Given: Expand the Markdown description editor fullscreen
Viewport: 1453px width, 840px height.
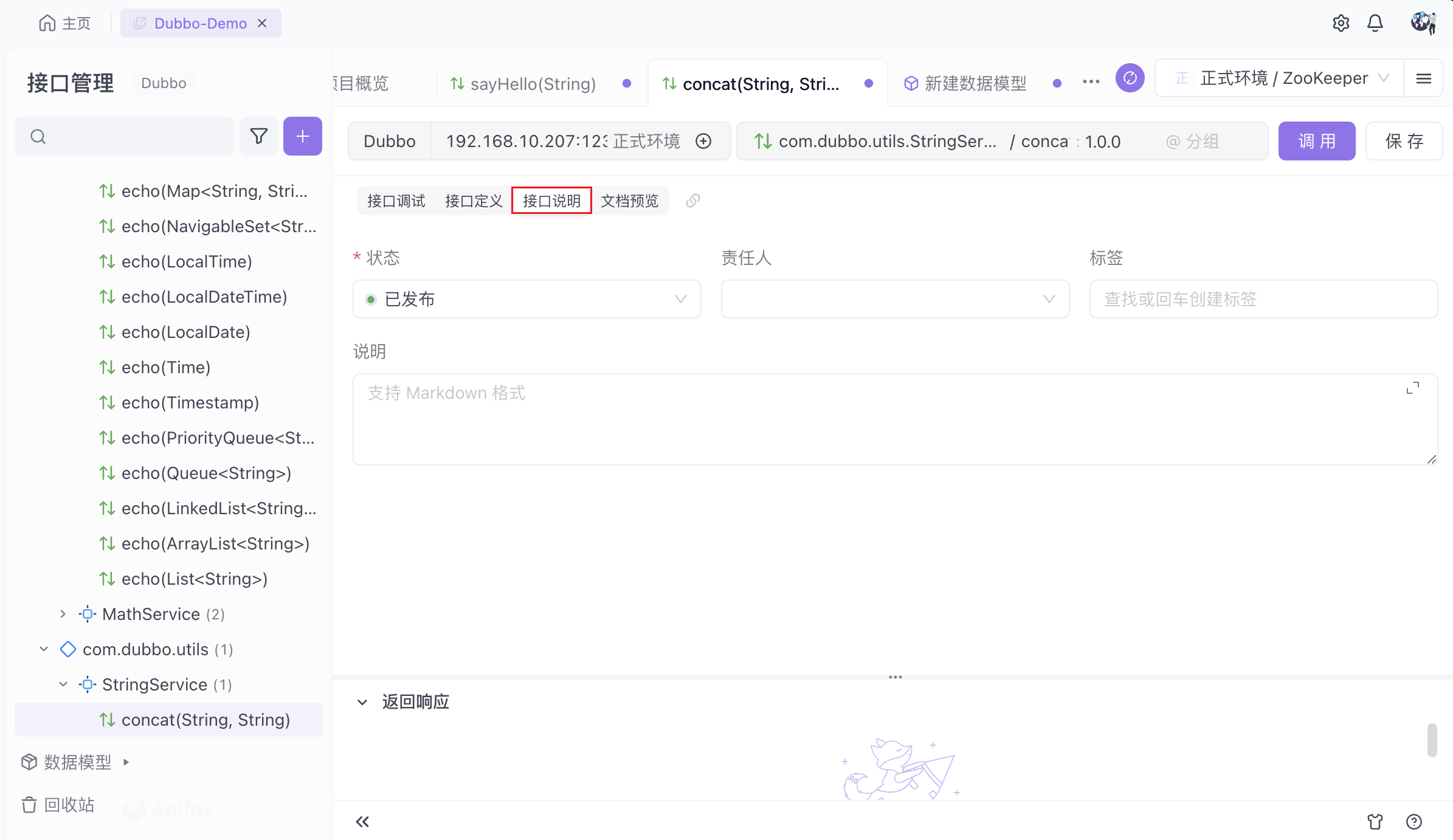Looking at the screenshot, I should click(x=1413, y=388).
